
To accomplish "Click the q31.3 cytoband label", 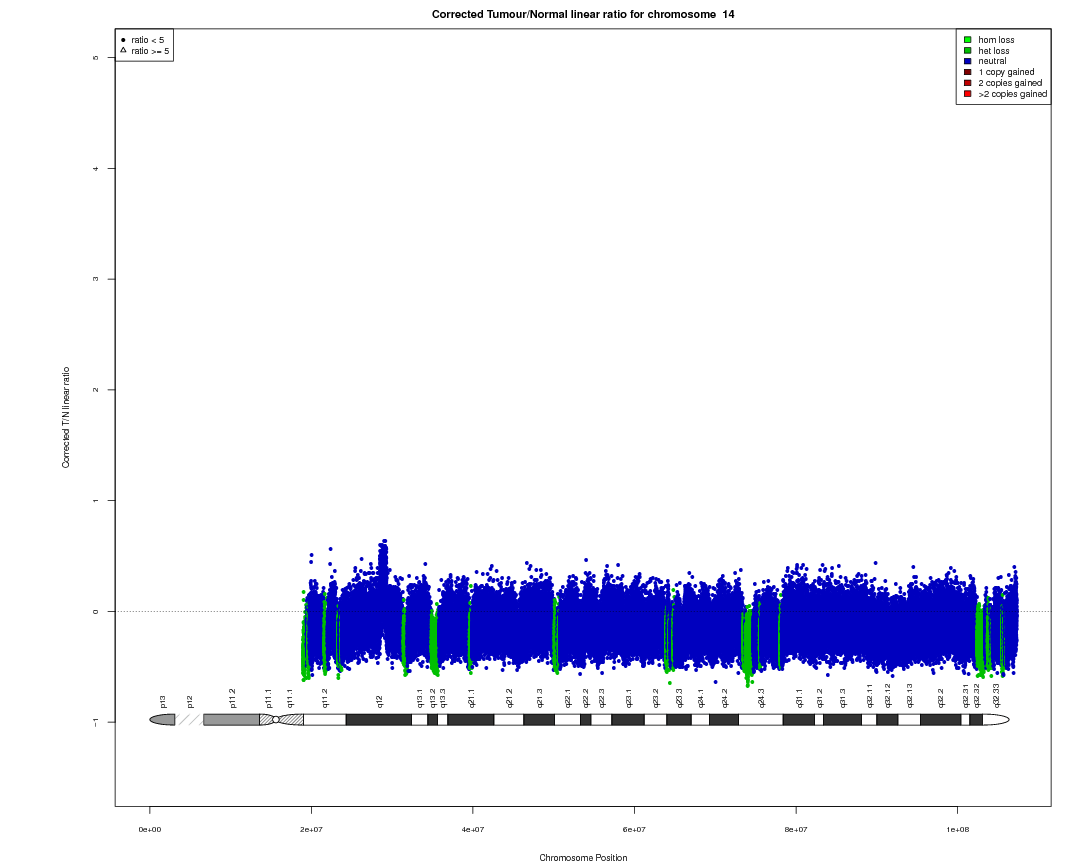I will pos(842,699).
